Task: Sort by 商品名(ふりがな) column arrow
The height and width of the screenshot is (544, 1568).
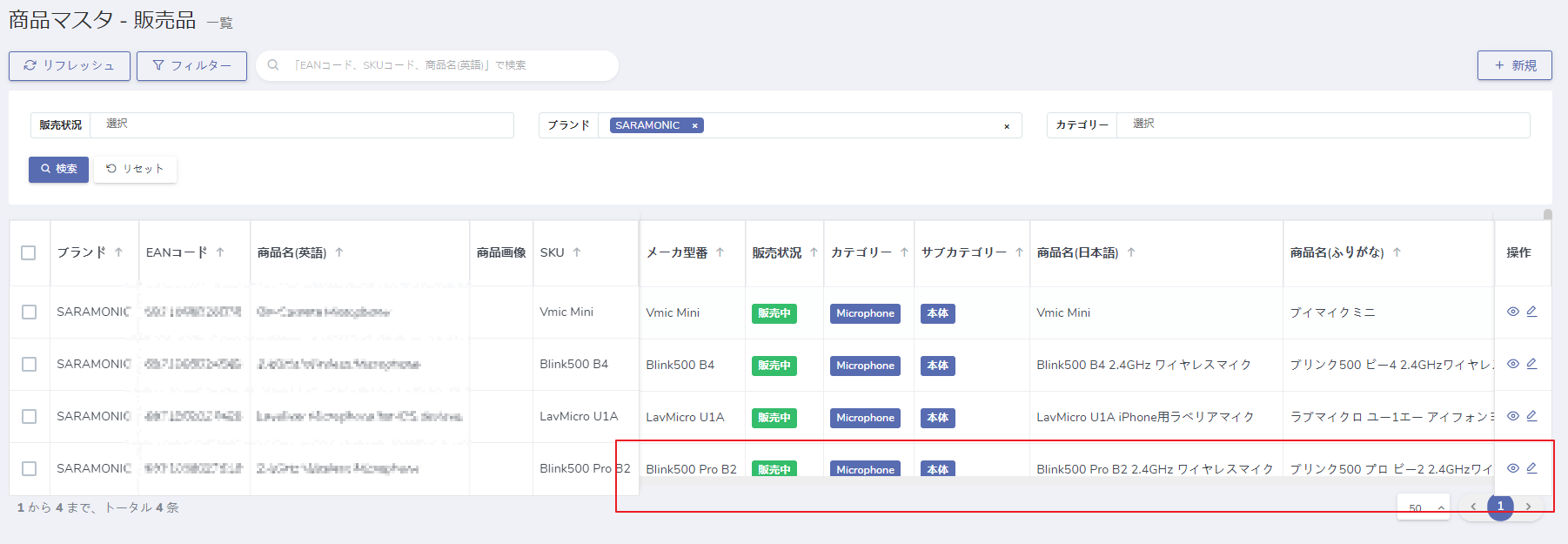Action: point(1397,252)
